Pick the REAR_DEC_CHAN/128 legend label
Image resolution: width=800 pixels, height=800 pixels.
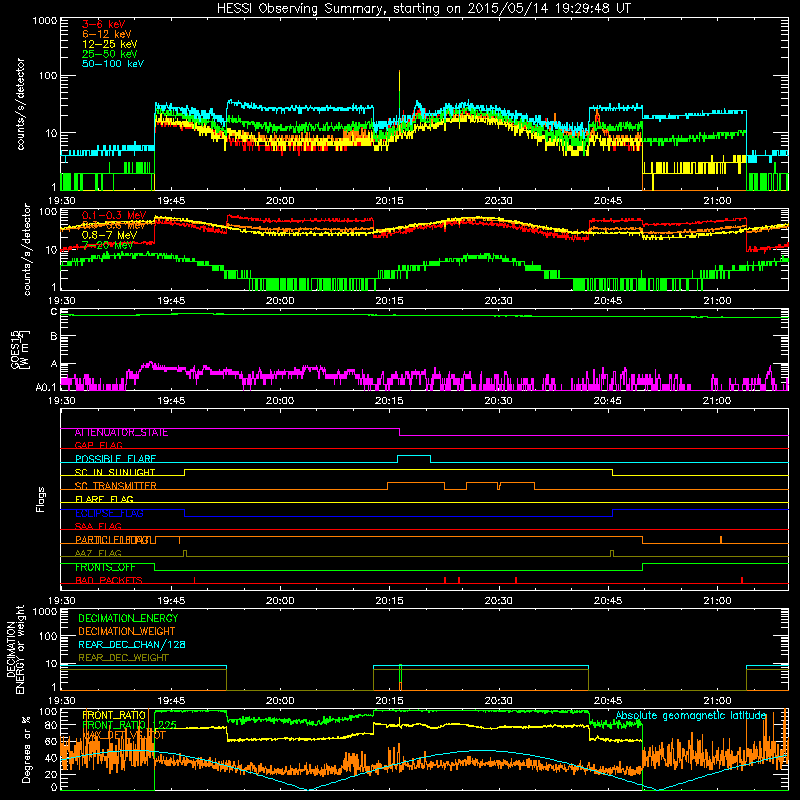click(132, 644)
